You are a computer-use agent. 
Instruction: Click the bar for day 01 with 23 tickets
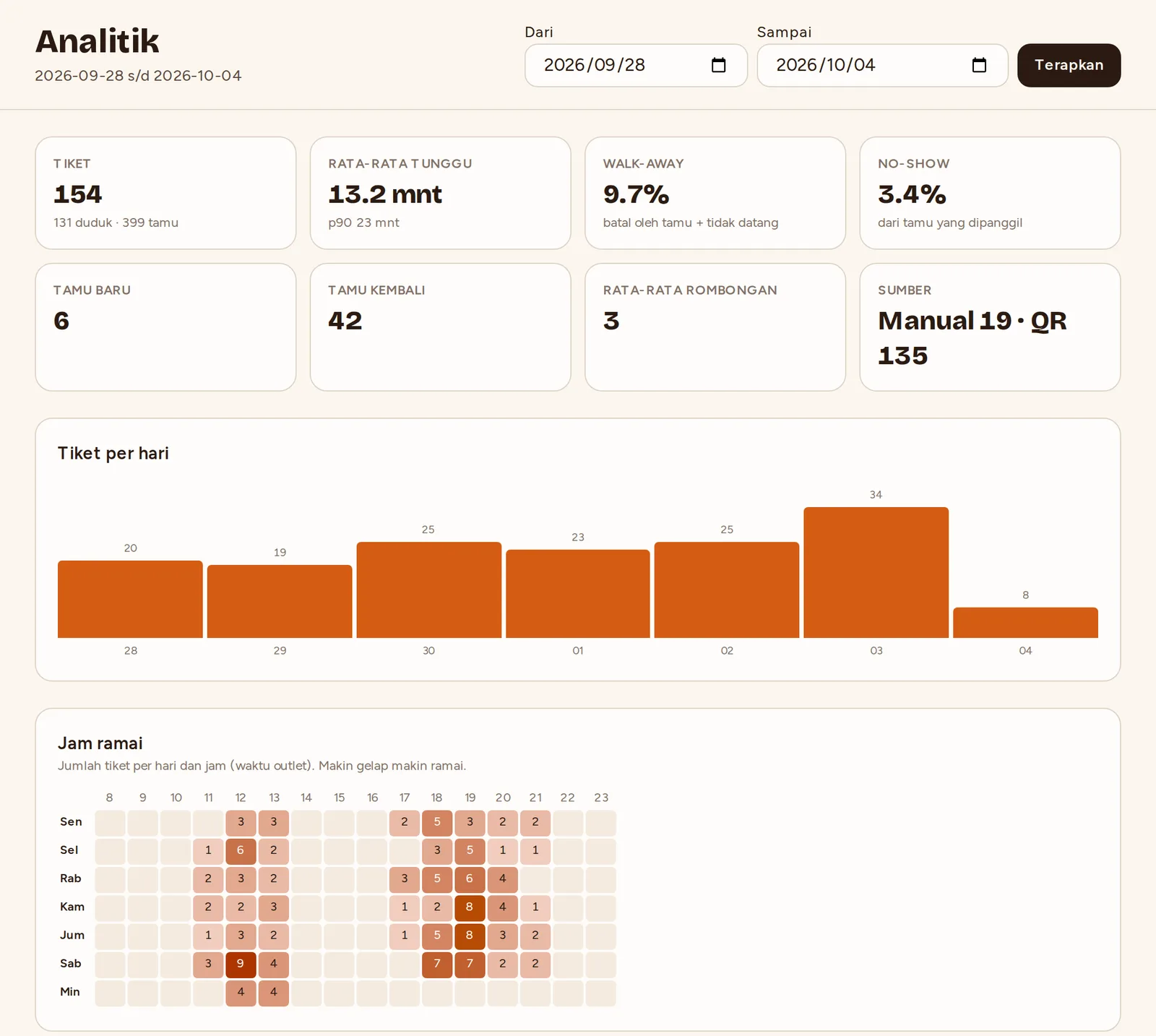click(578, 594)
